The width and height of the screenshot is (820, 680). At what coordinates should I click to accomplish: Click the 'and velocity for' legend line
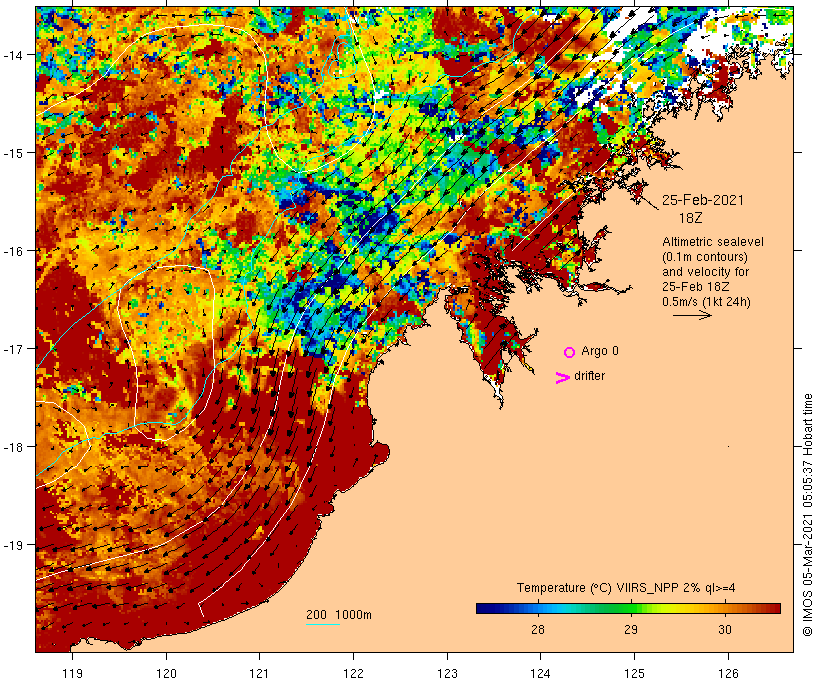click(705, 271)
